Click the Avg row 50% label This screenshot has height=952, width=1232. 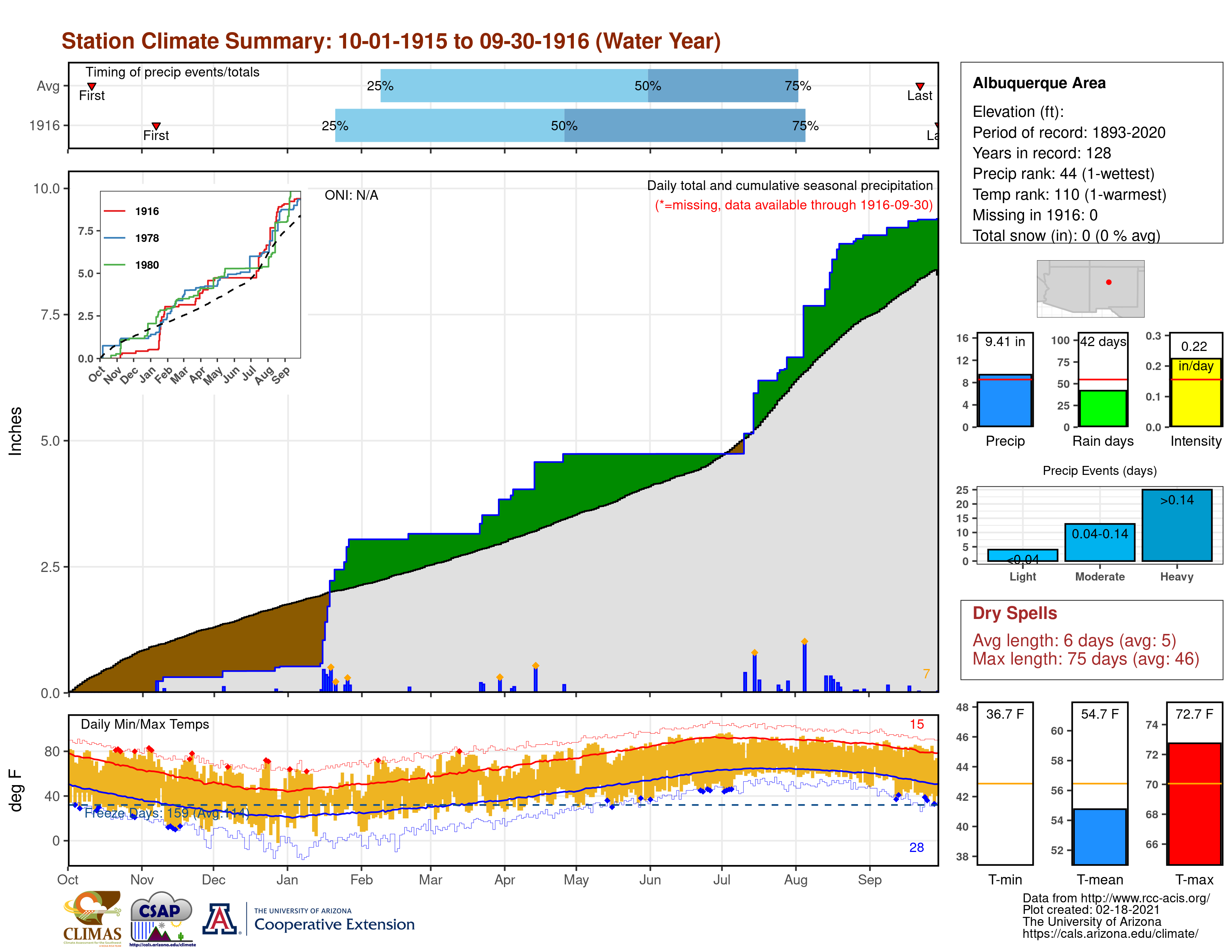[648, 86]
